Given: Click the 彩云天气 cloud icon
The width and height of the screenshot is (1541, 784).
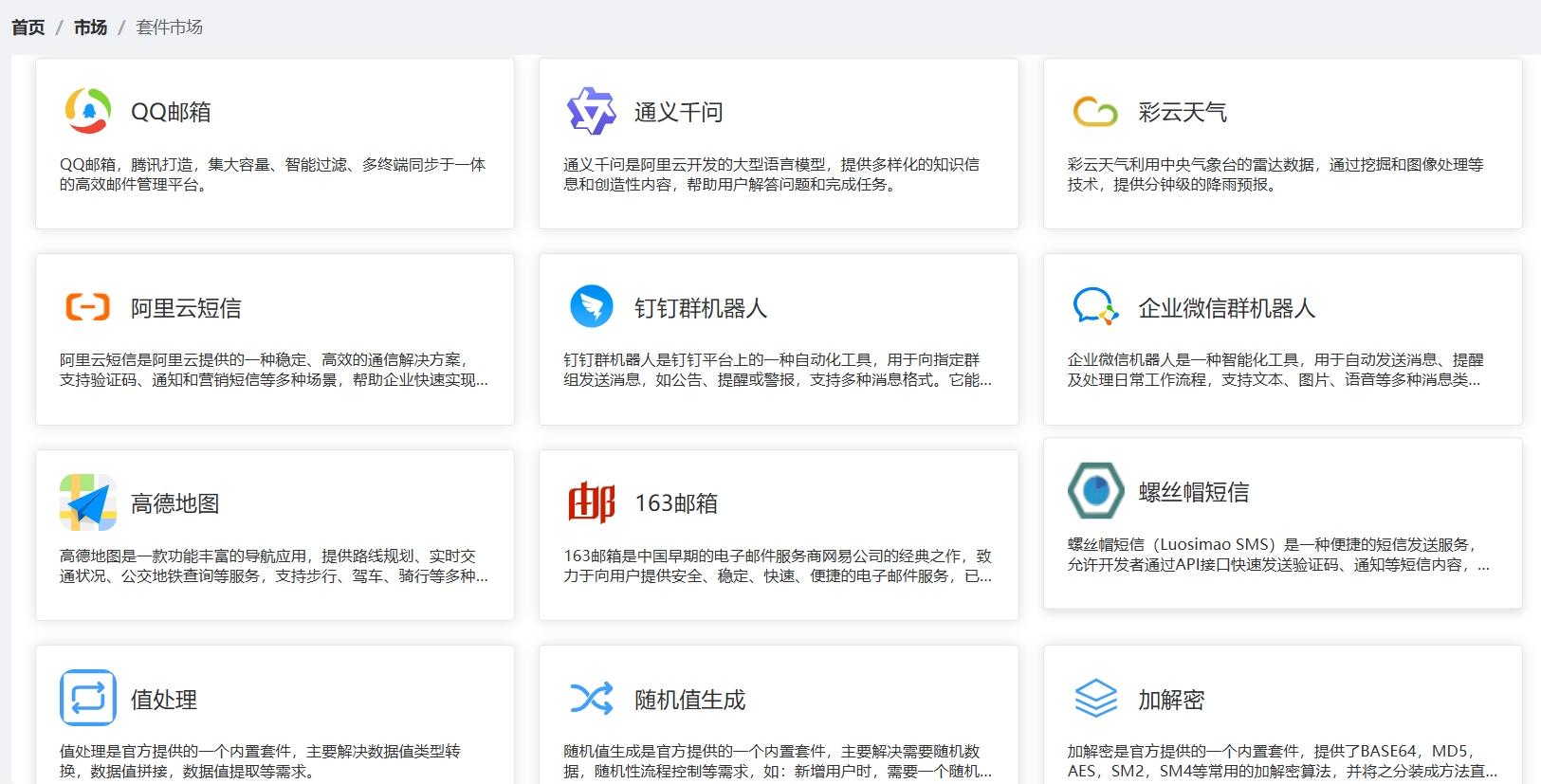Looking at the screenshot, I should pos(1095,112).
